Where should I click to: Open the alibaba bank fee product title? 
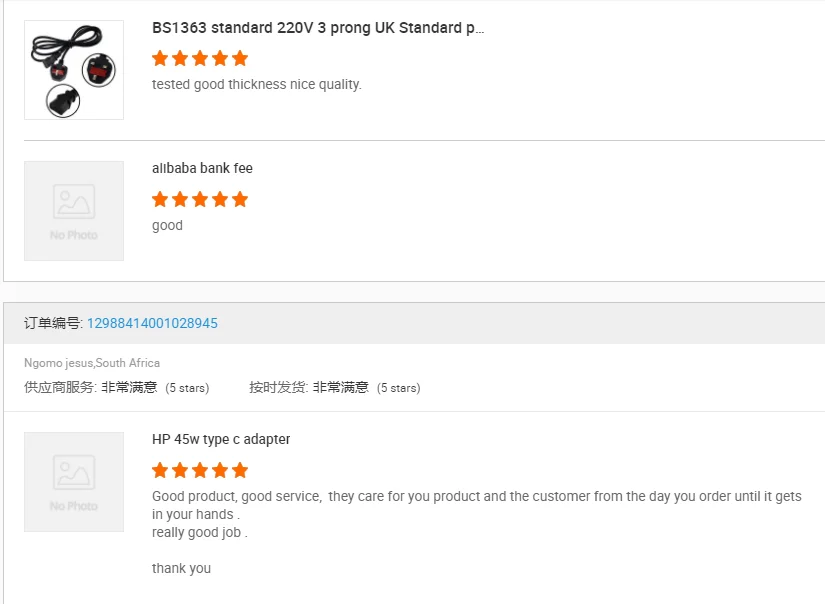click(202, 168)
